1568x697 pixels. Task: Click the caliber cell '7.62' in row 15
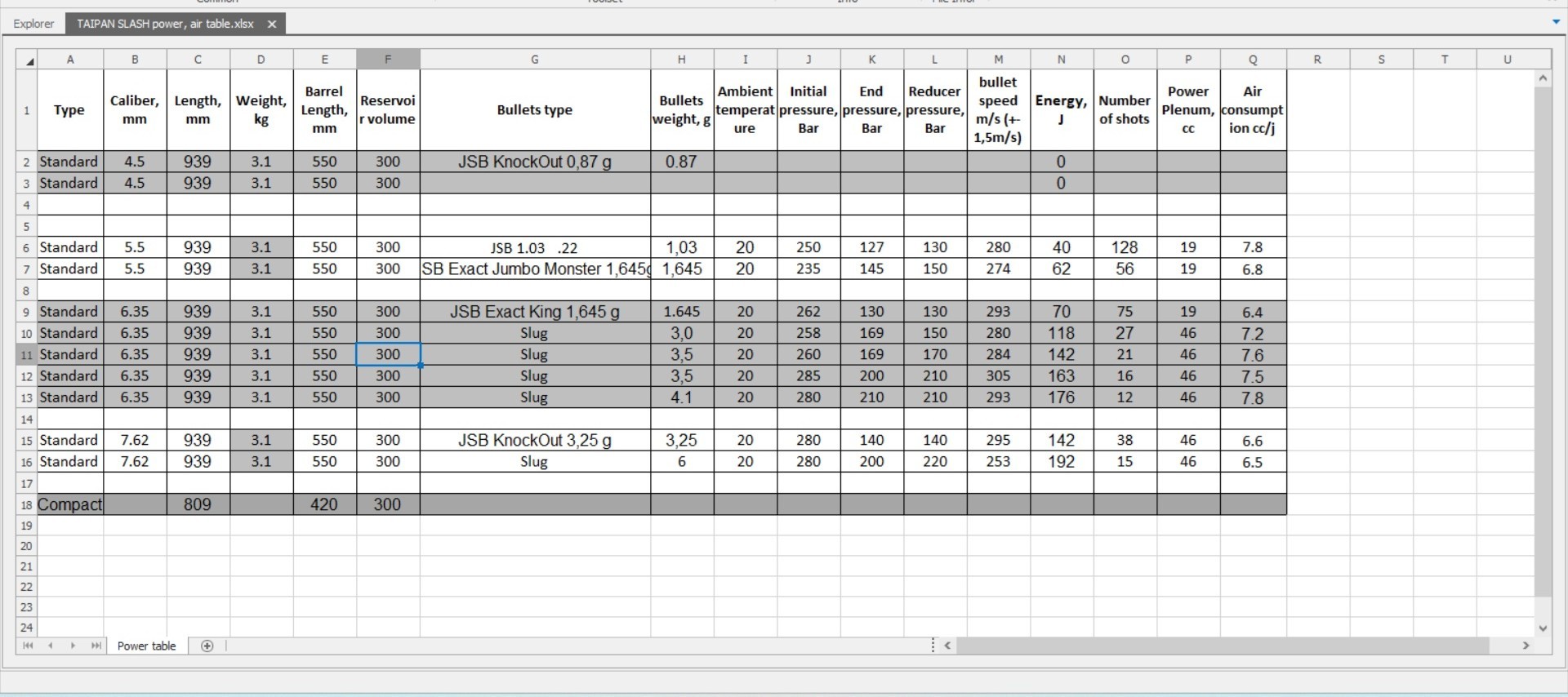pyautogui.click(x=135, y=440)
